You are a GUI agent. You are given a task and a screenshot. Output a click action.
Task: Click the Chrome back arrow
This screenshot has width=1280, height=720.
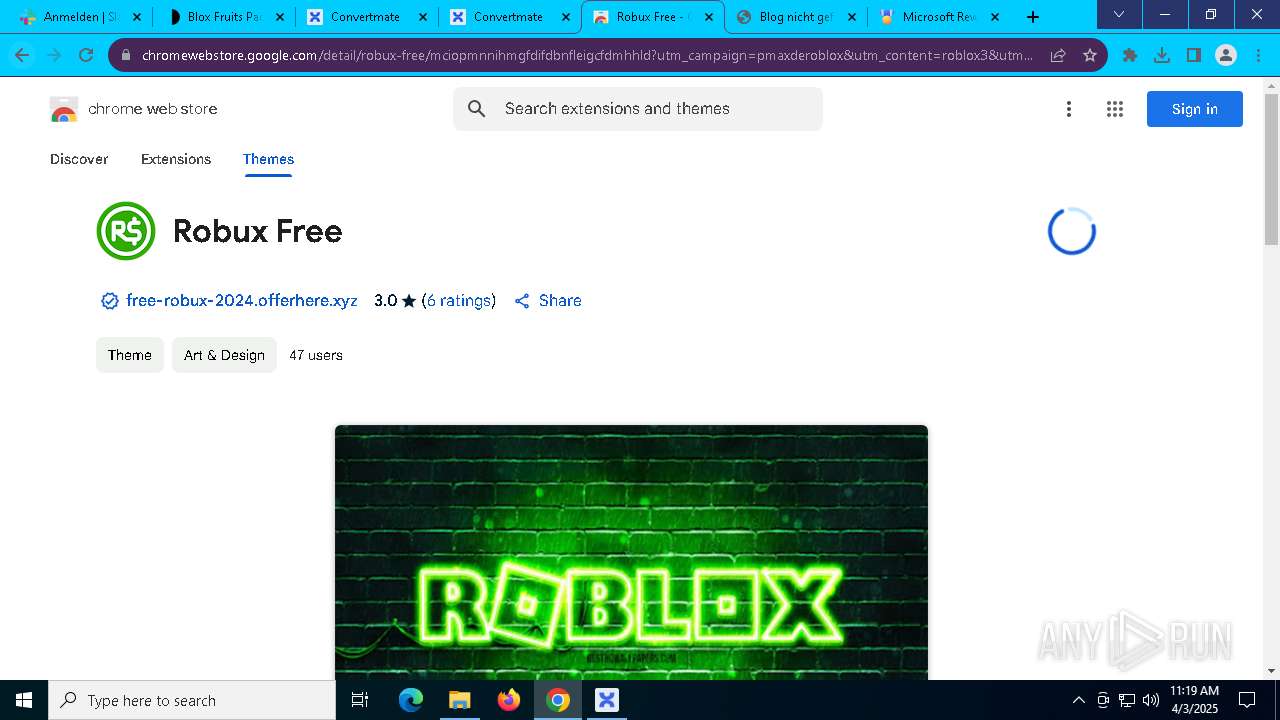point(22,55)
